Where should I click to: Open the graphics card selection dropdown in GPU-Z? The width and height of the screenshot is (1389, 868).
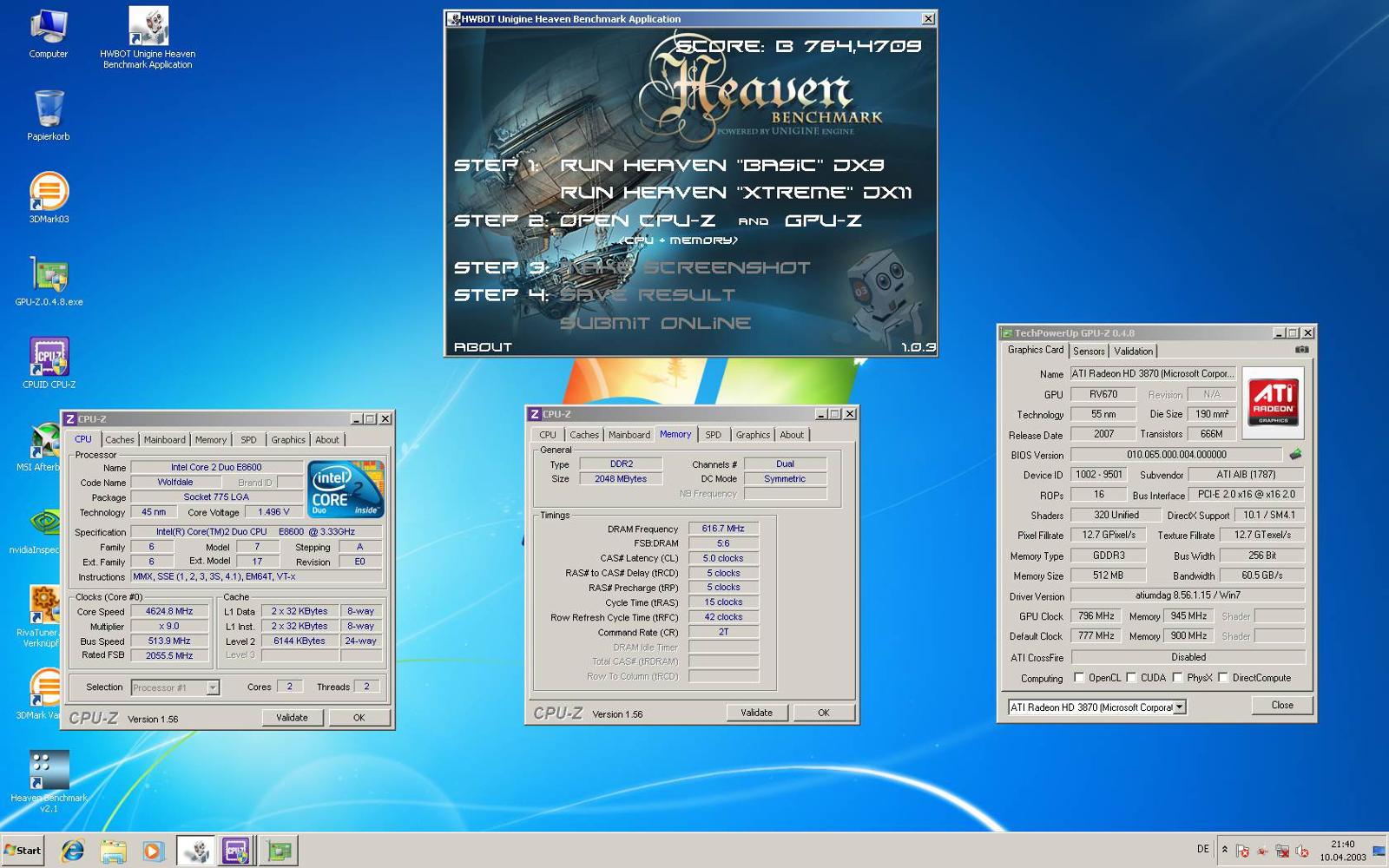coord(1179,707)
